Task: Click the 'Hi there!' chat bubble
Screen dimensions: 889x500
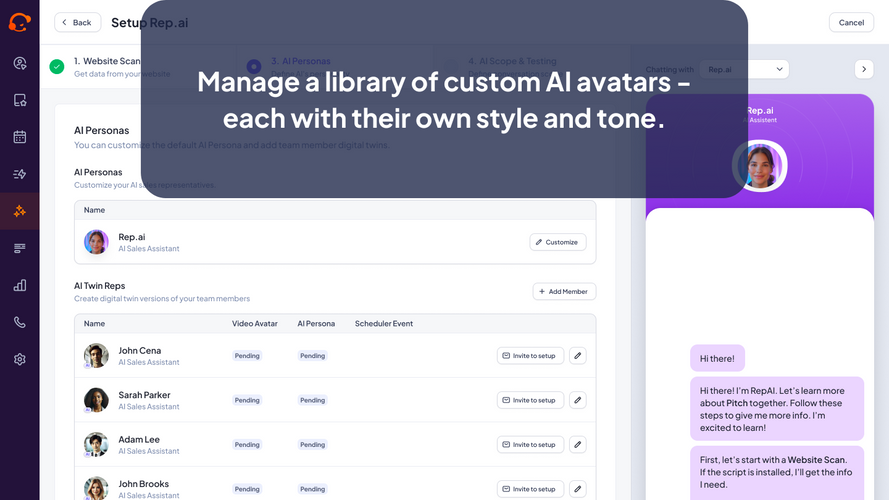Action: tap(717, 358)
